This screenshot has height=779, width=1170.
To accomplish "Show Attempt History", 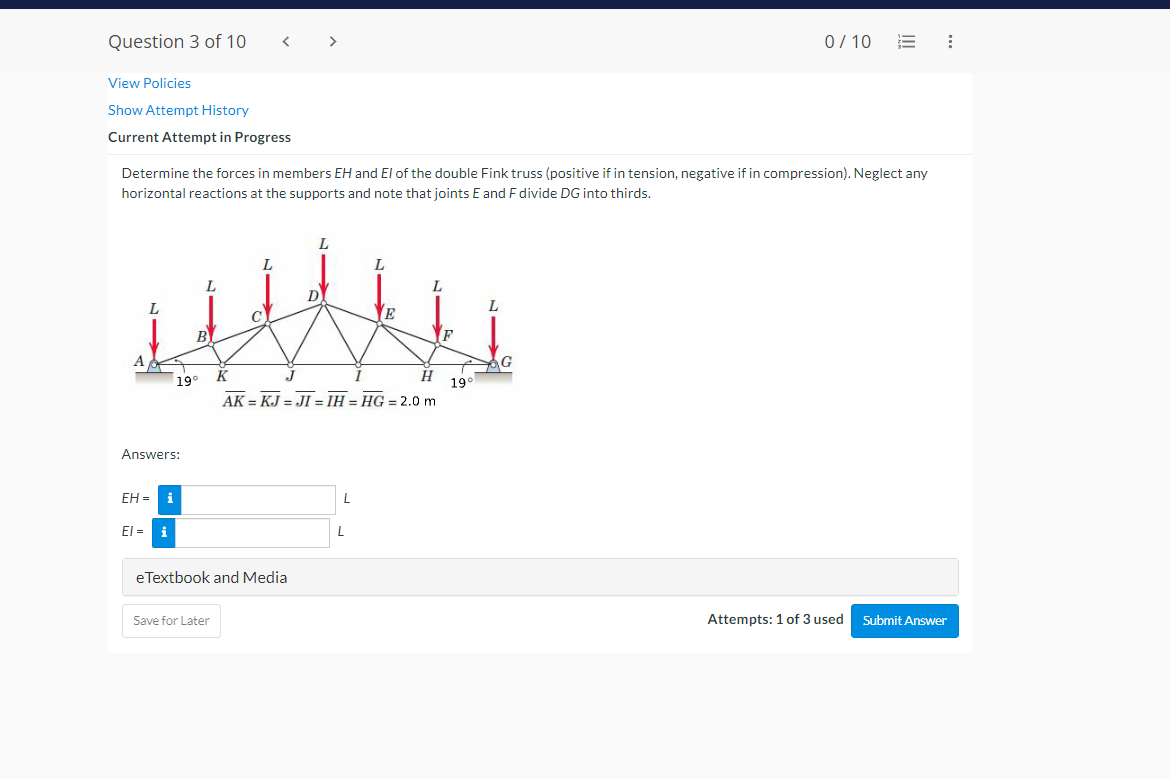I will pyautogui.click(x=178, y=110).
